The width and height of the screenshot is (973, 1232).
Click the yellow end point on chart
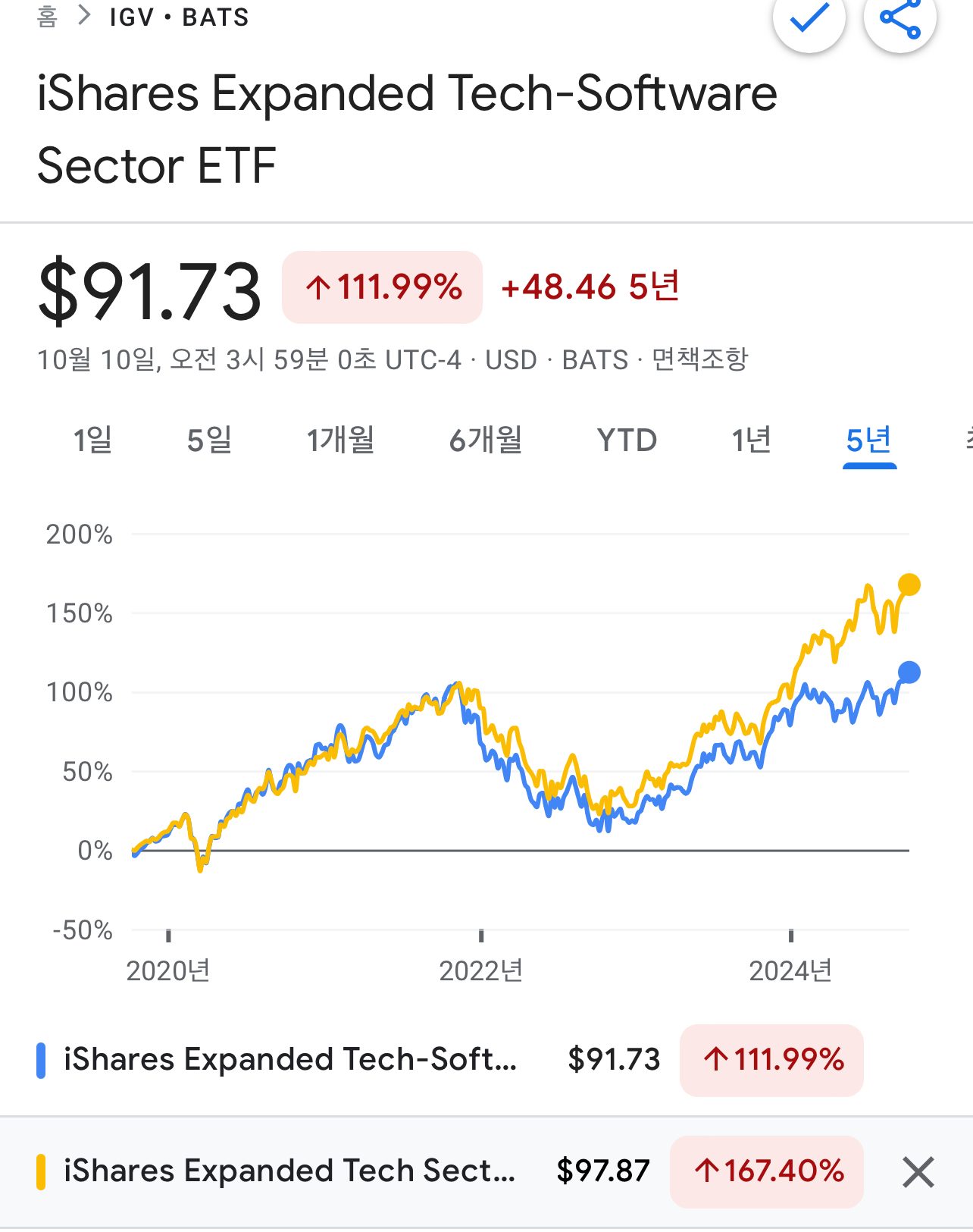click(x=909, y=585)
